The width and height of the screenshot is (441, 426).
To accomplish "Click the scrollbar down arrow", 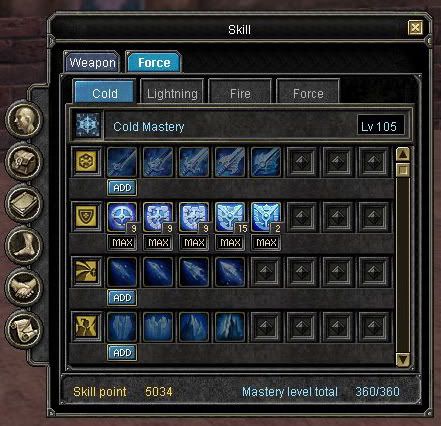I will 403,360.
